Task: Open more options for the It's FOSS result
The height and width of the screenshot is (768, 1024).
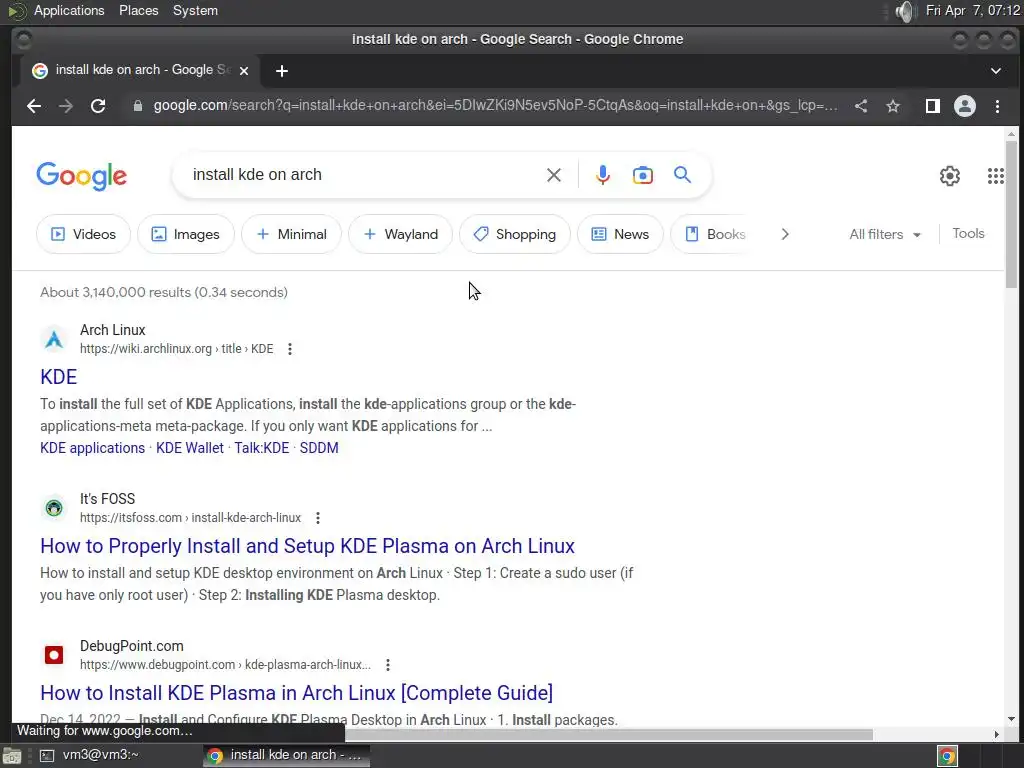Action: click(318, 518)
